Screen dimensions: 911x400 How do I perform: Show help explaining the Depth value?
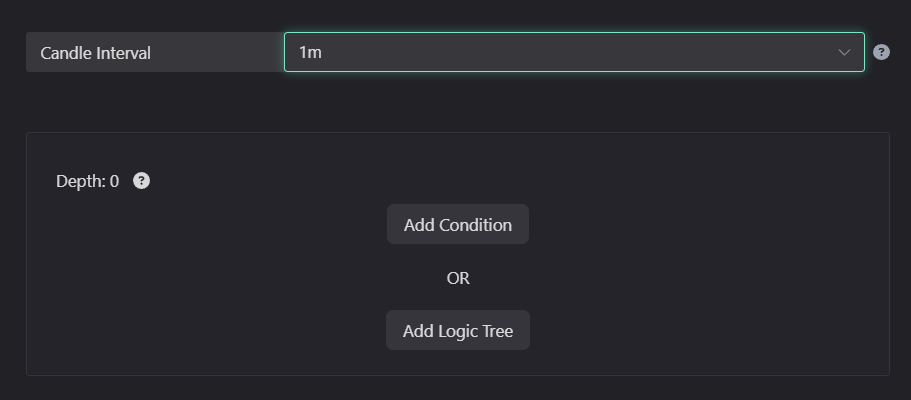pos(141,181)
